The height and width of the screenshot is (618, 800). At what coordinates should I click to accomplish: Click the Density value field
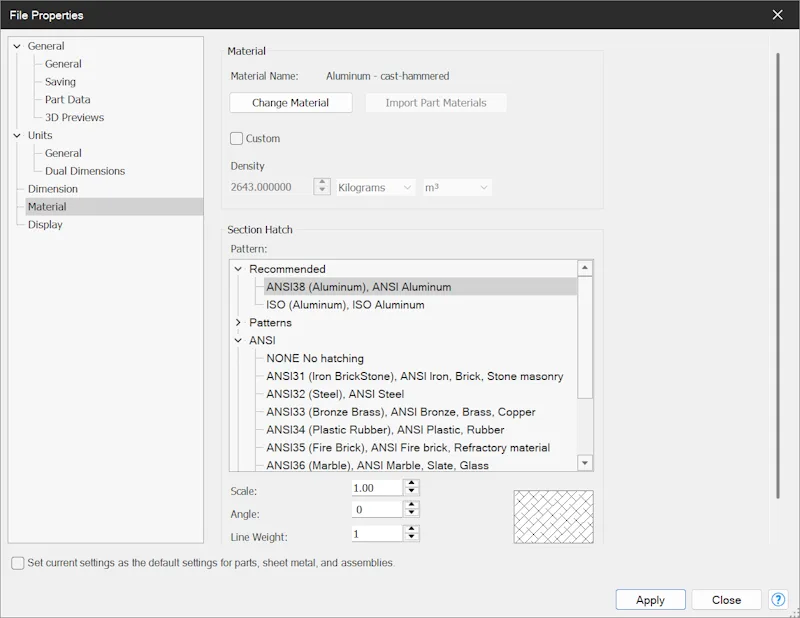click(x=271, y=187)
